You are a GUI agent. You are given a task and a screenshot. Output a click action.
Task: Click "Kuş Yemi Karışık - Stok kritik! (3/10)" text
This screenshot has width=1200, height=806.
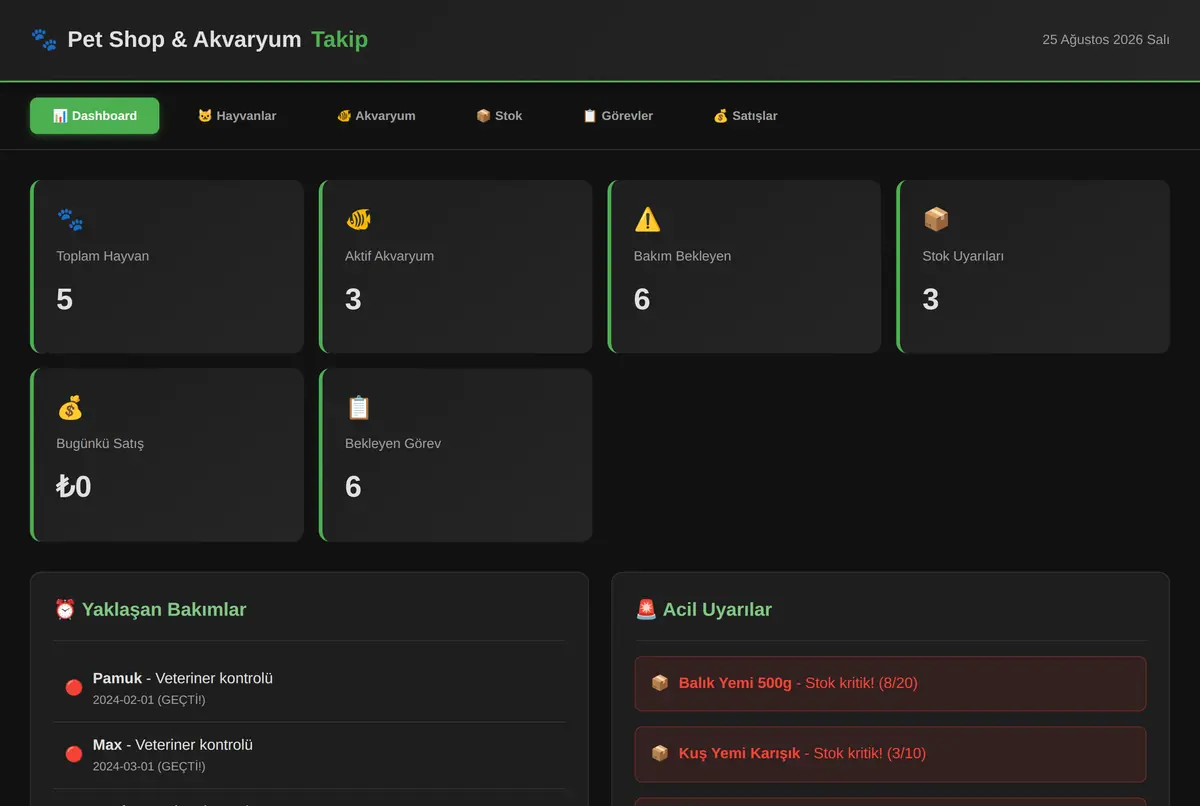click(802, 753)
